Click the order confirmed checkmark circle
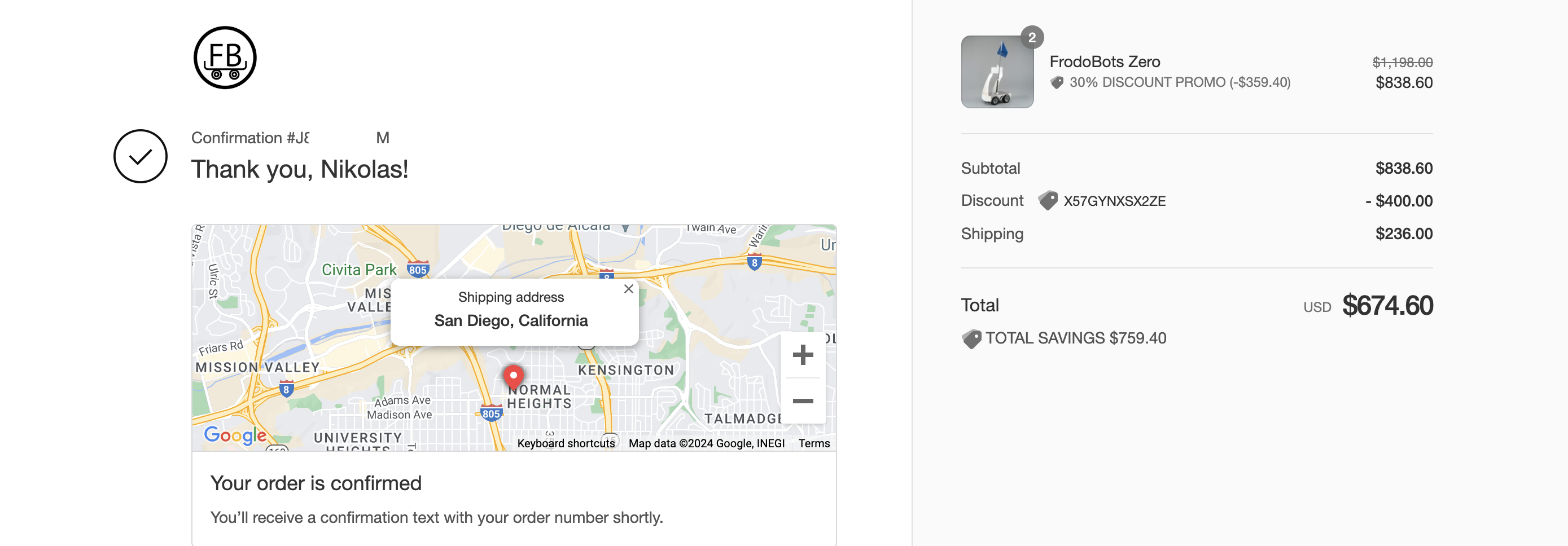Viewport: 1568px width, 546px height. click(140, 156)
